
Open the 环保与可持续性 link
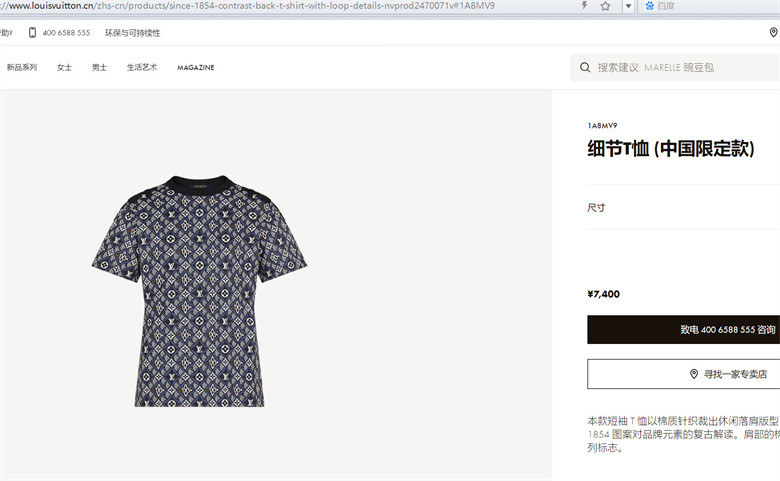[x=132, y=33]
